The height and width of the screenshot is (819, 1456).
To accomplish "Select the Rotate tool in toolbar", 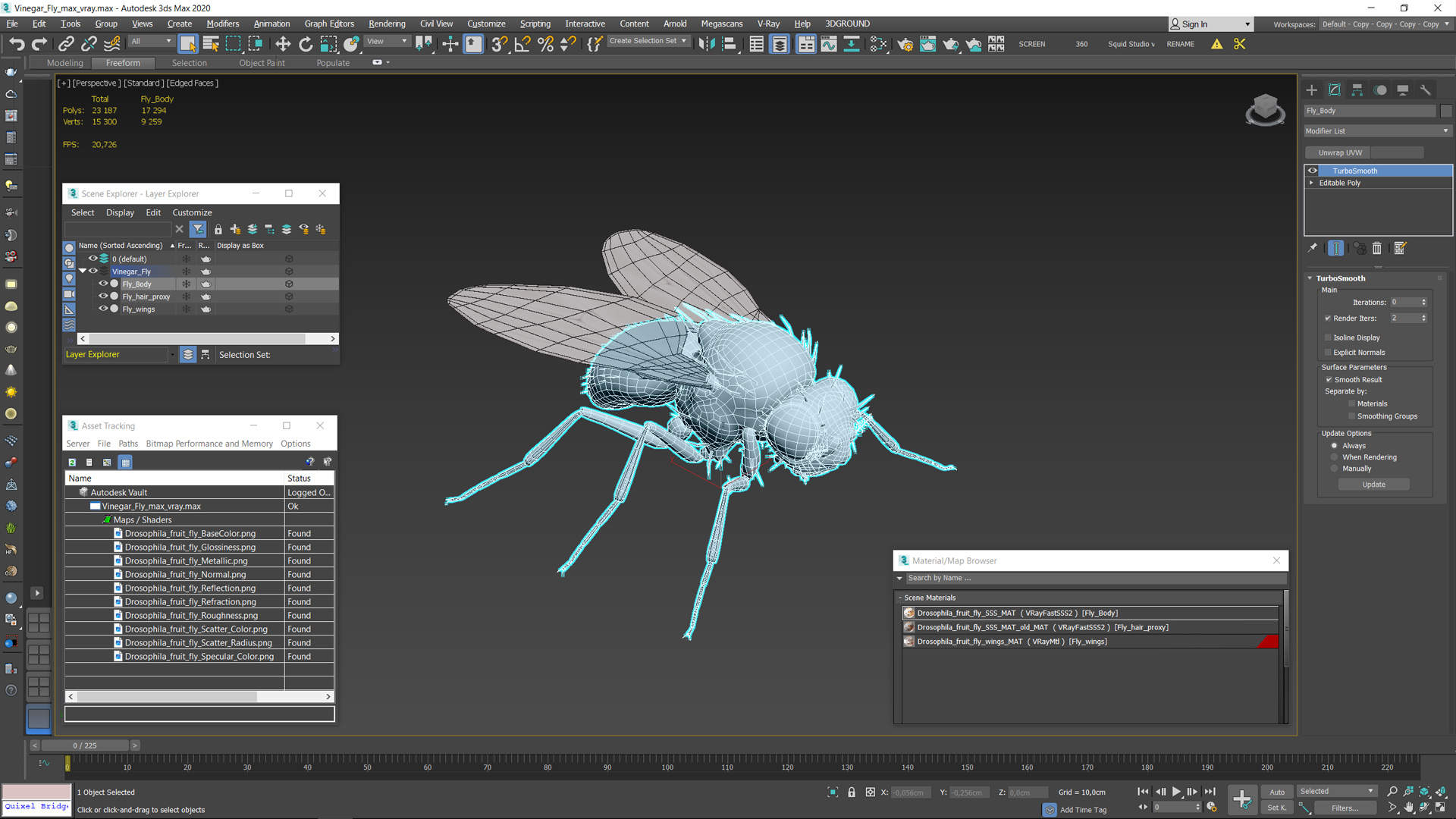I will 304,43.
